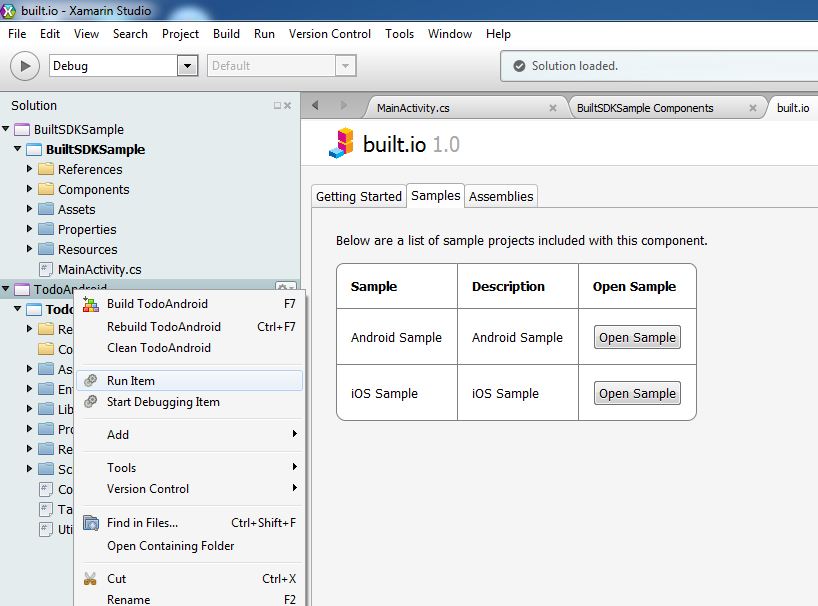Click Open Sample for the iOS Sample
The width and height of the screenshot is (818, 606).
[x=637, y=392]
